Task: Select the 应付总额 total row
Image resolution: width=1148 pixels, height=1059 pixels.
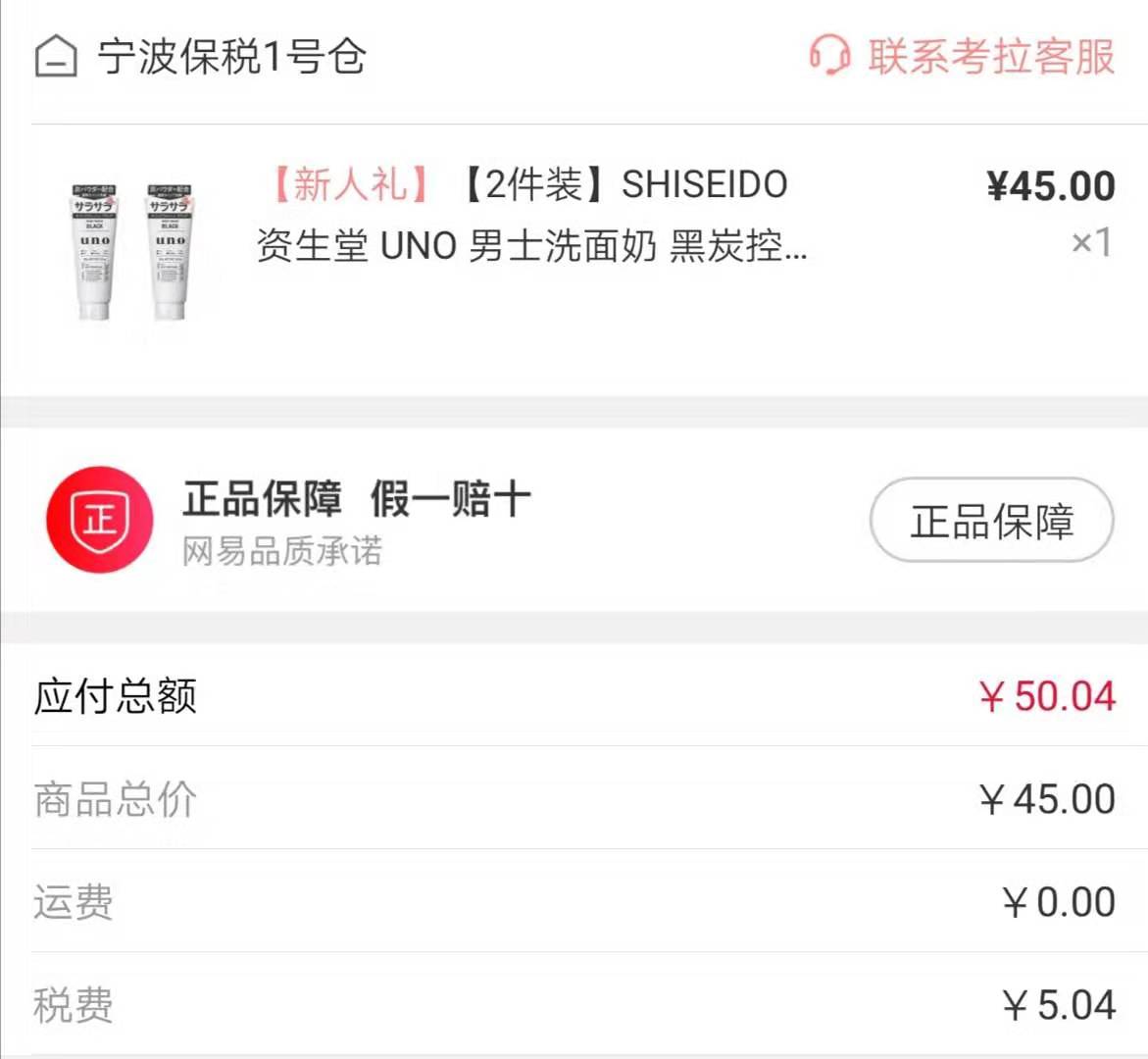Action: (x=115, y=694)
